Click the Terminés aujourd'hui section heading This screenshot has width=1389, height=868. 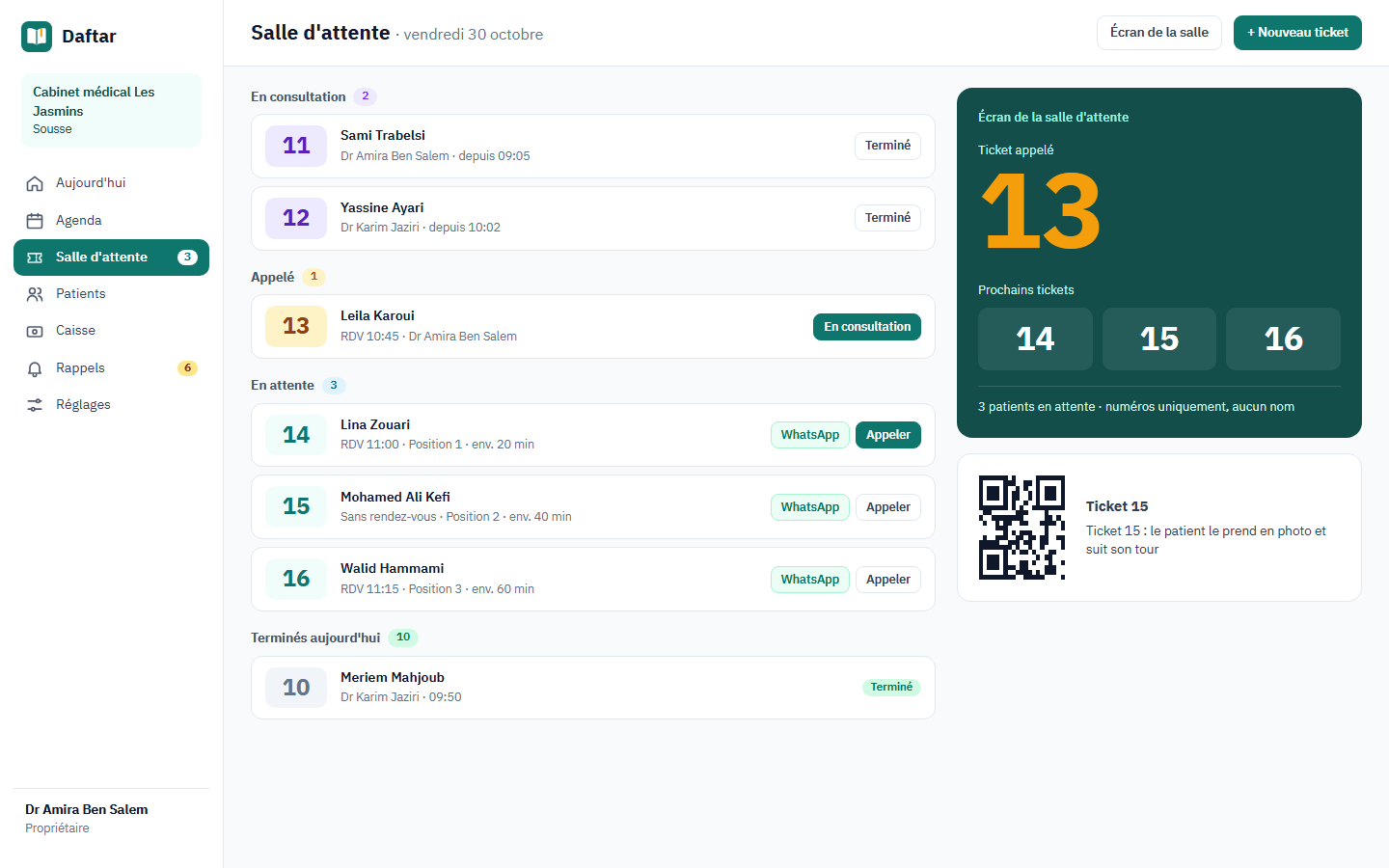(x=315, y=637)
